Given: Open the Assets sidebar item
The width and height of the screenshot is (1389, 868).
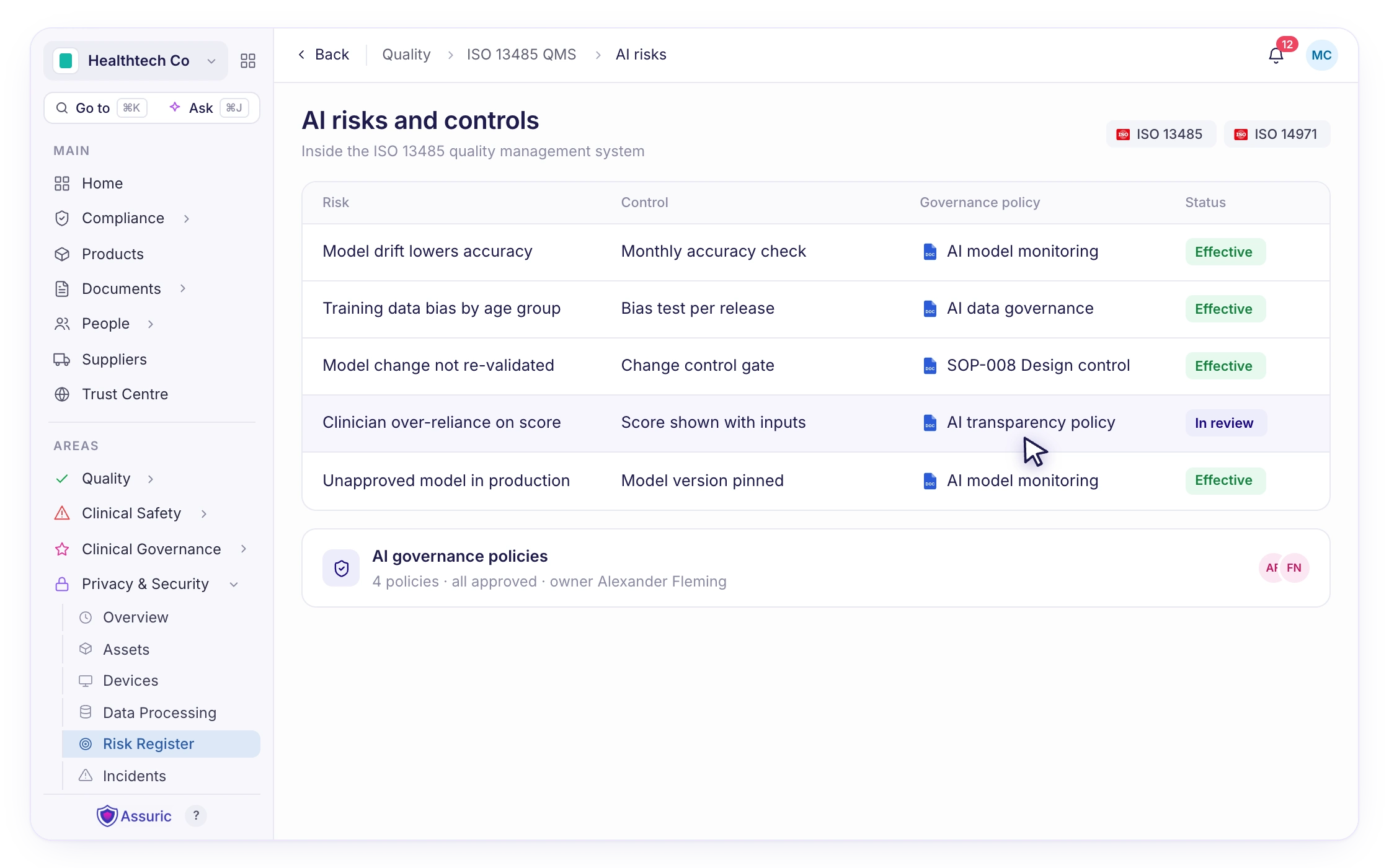Looking at the screenshot, I should (161, 650).
